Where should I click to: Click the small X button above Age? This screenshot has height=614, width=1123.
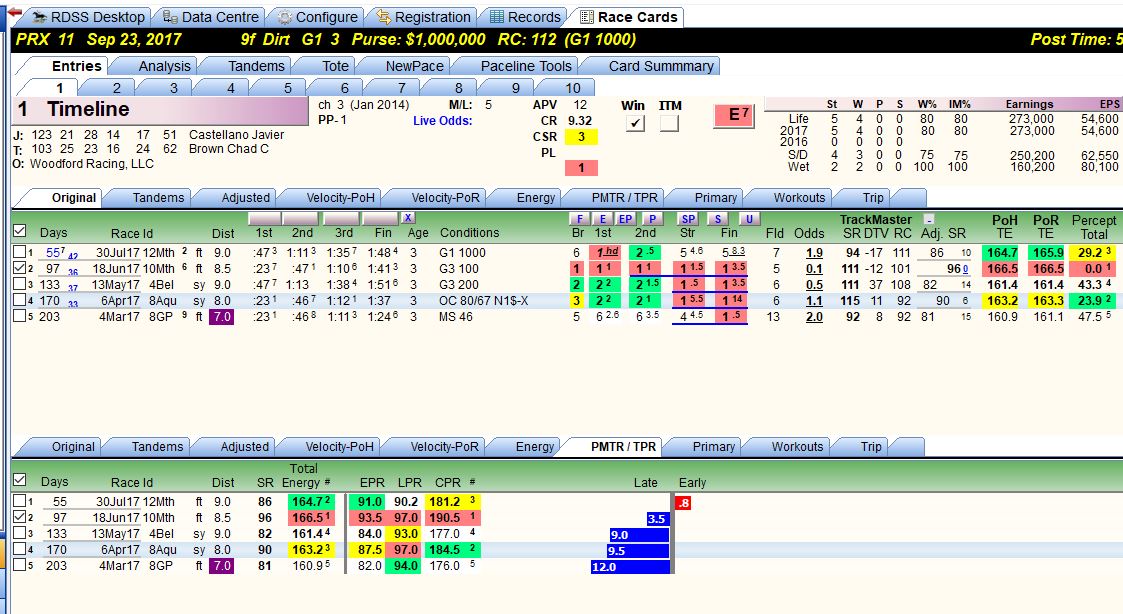408,218
